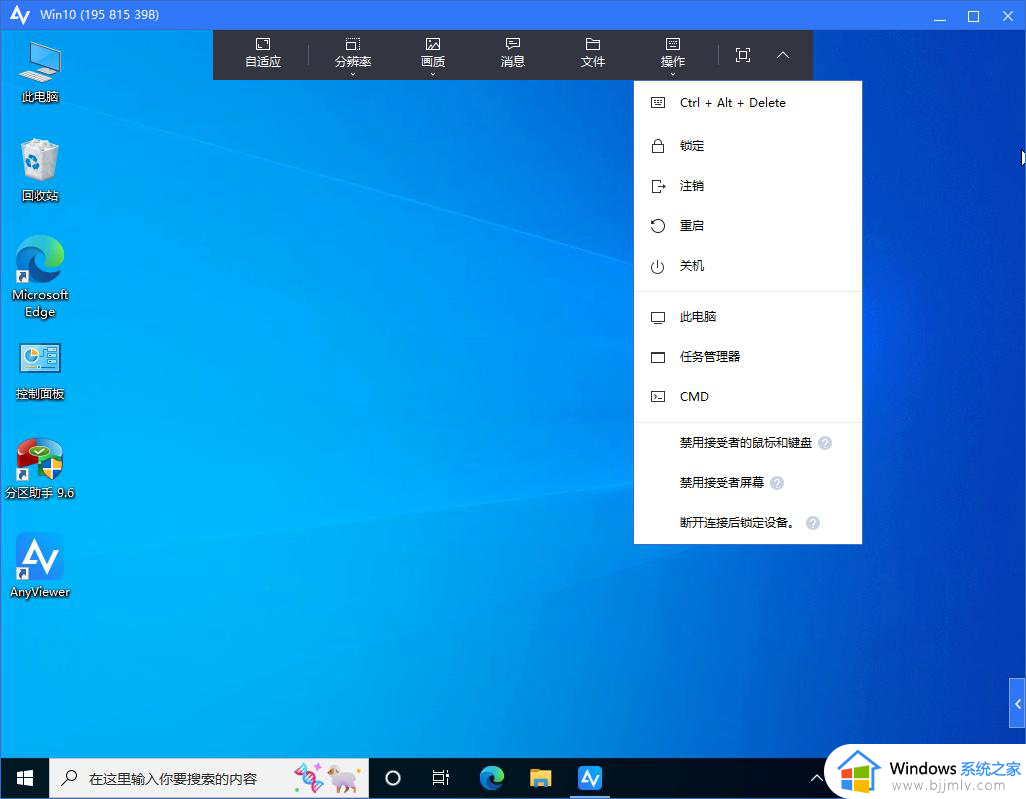Expand the system tray hidden icons chevron
Viewport: 1026px width, 799px height.
pyautogui.click(x=817, y=778)
